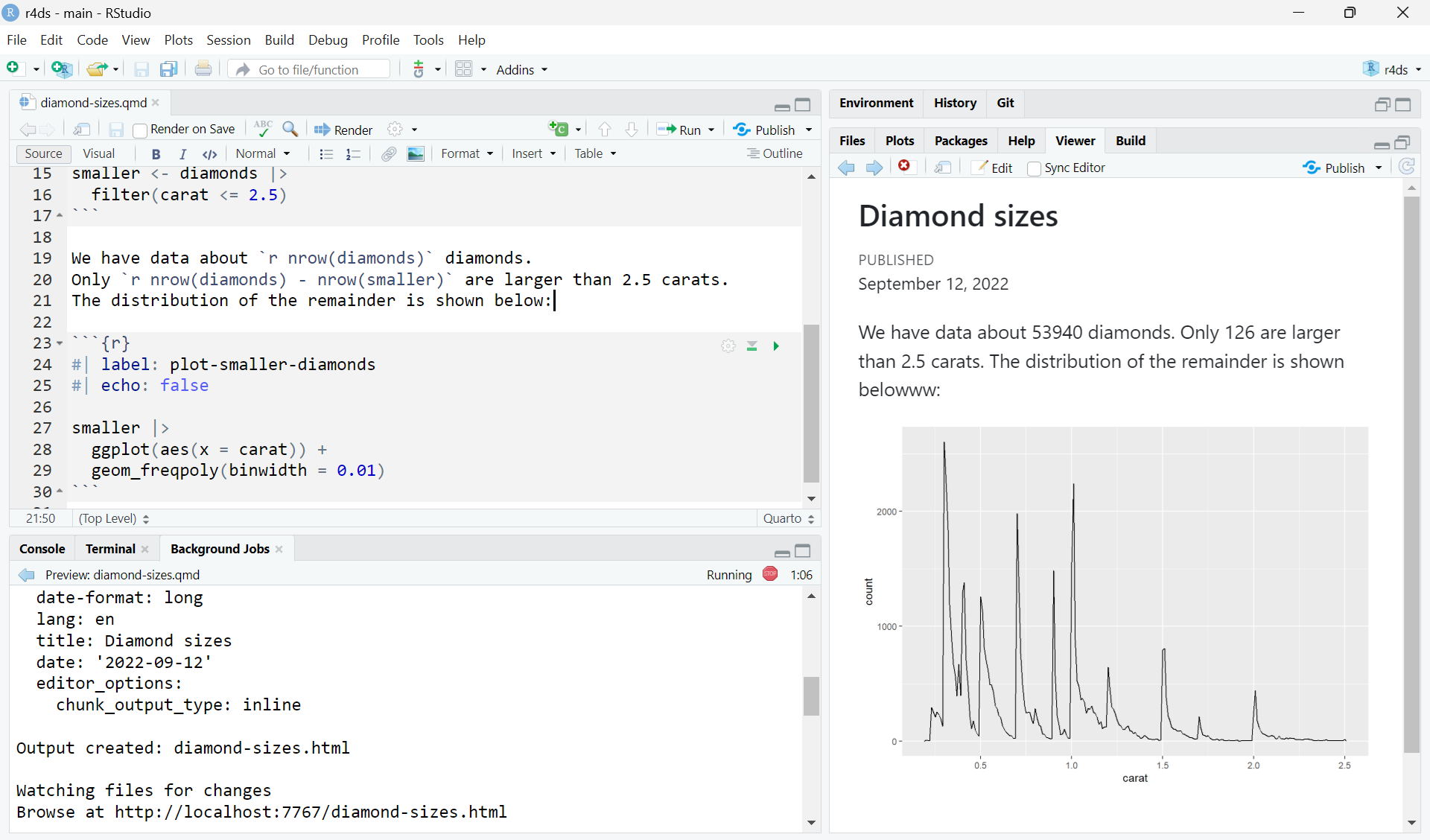Insert a link with chain icon
The width and height of the screenshot is (1430, 840).
[x=388, y=153]
